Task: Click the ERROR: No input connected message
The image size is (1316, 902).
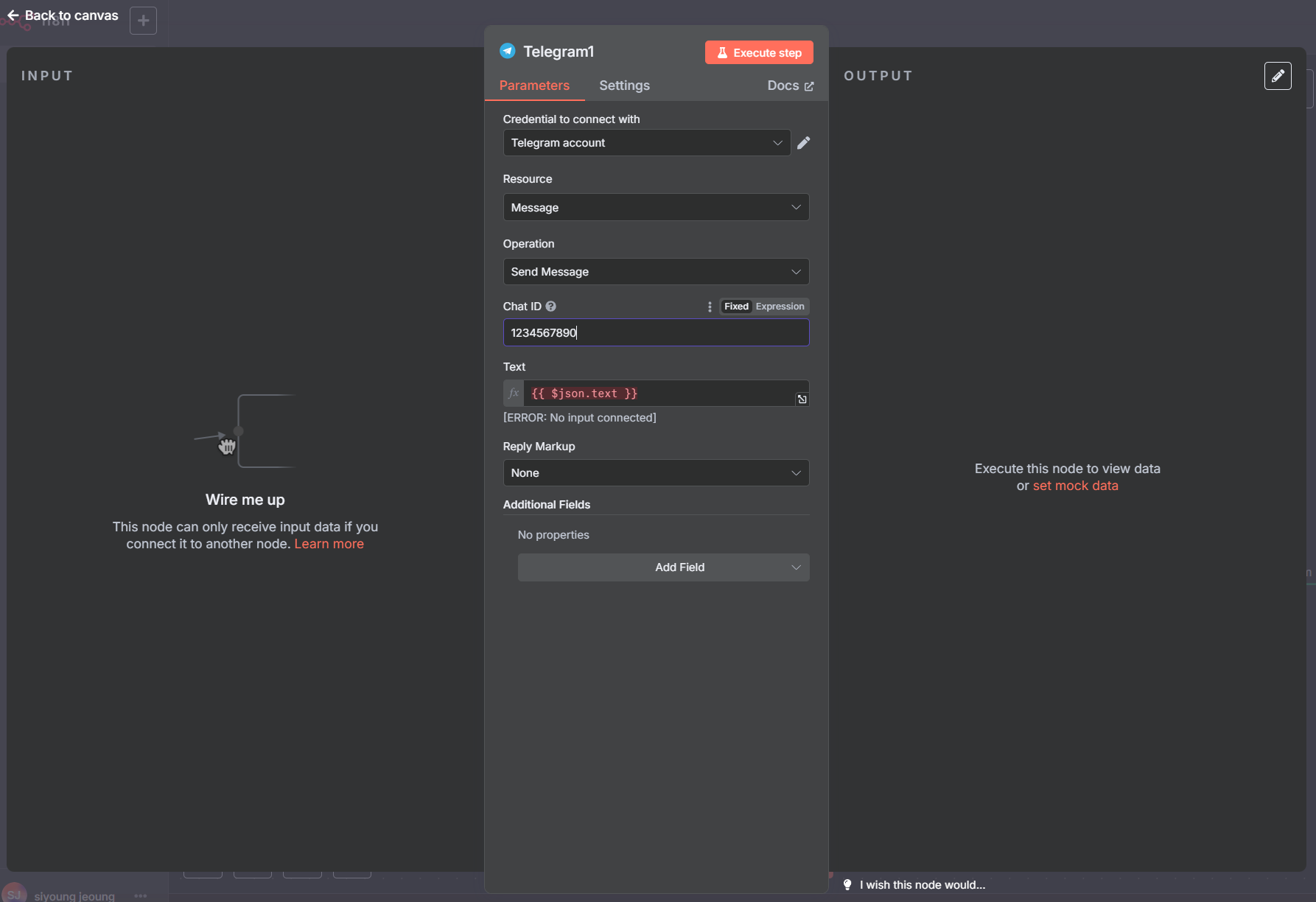Action: pyautogui.click(x=579, y=418)
